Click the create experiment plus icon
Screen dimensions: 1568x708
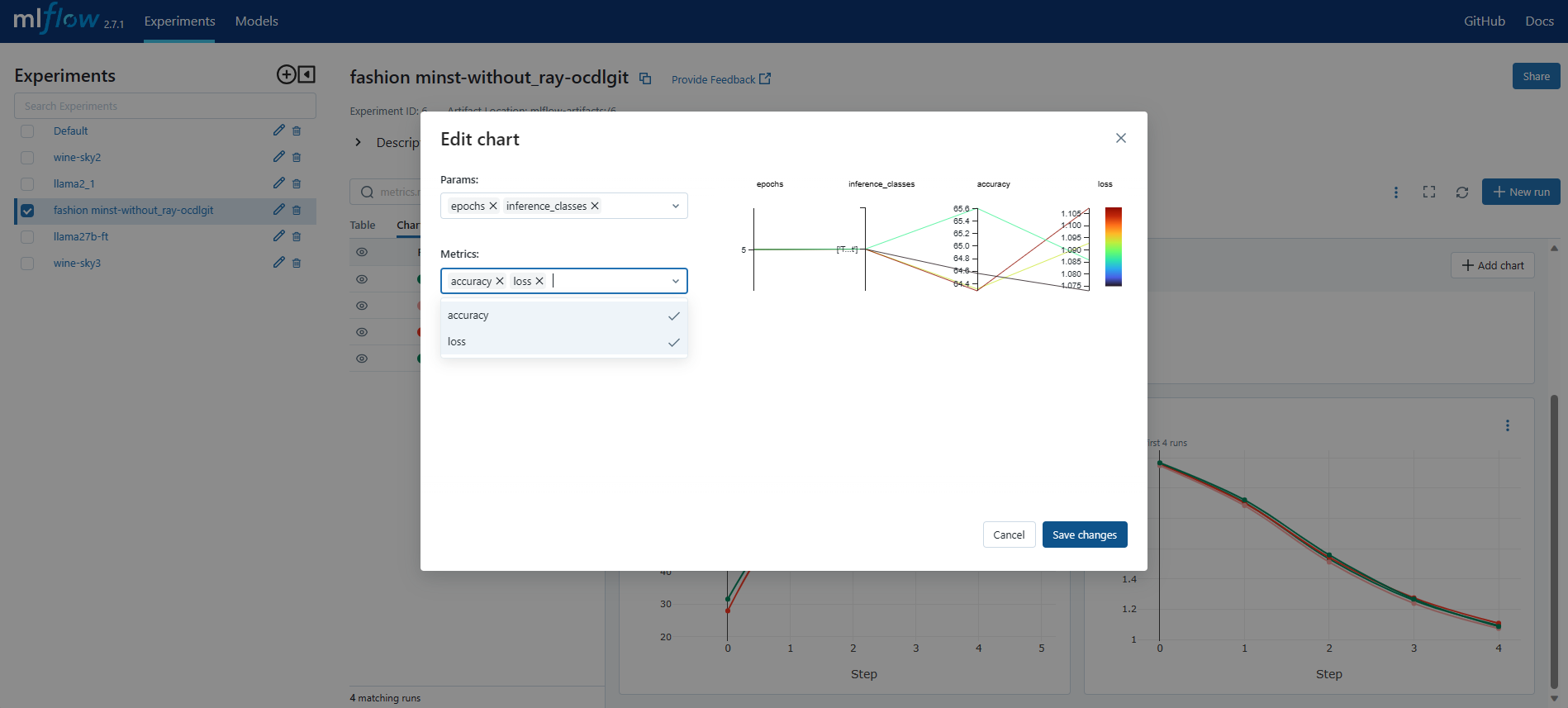point(286,75)
